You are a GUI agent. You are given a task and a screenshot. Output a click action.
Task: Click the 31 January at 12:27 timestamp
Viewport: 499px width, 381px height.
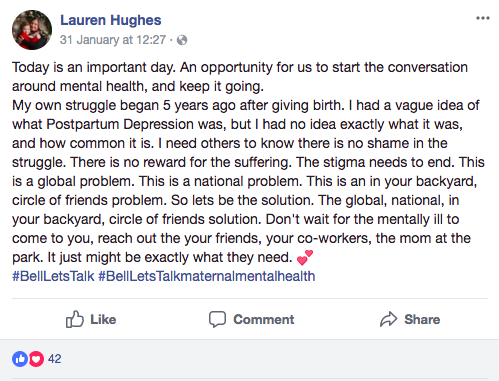[x=113, y=40]
